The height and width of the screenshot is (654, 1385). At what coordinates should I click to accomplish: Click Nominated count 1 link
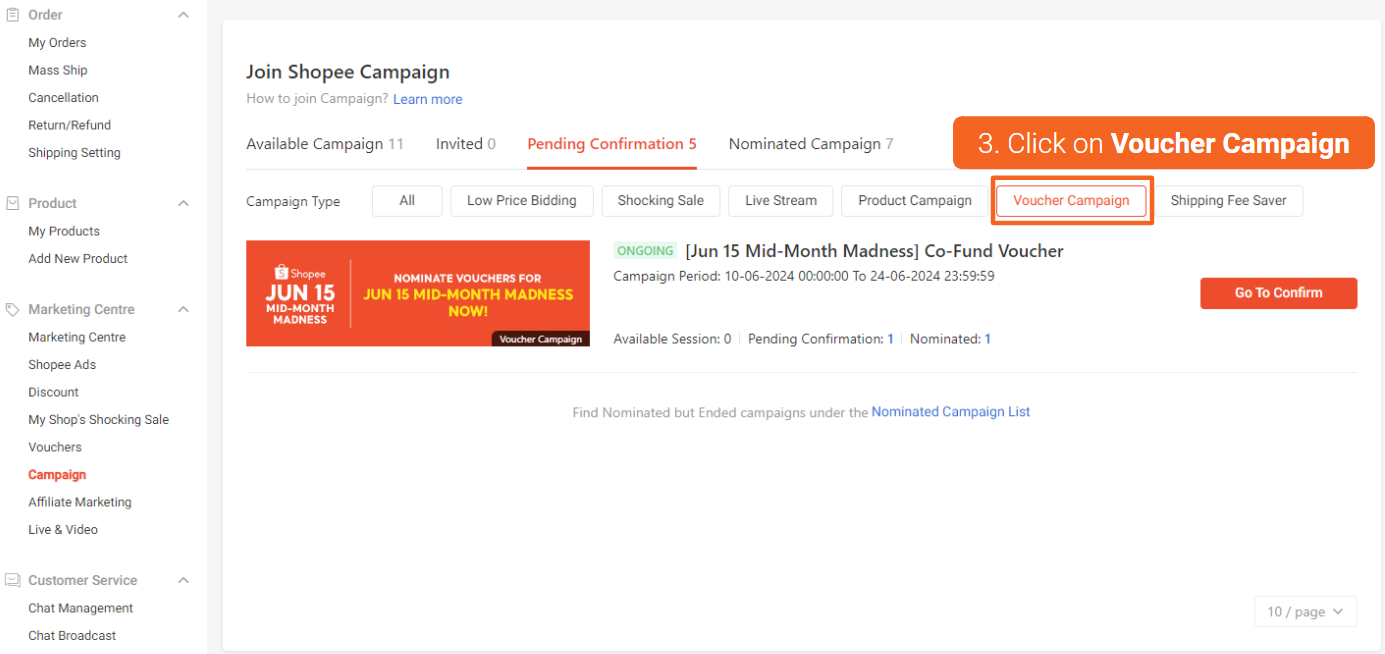[988, 339]
